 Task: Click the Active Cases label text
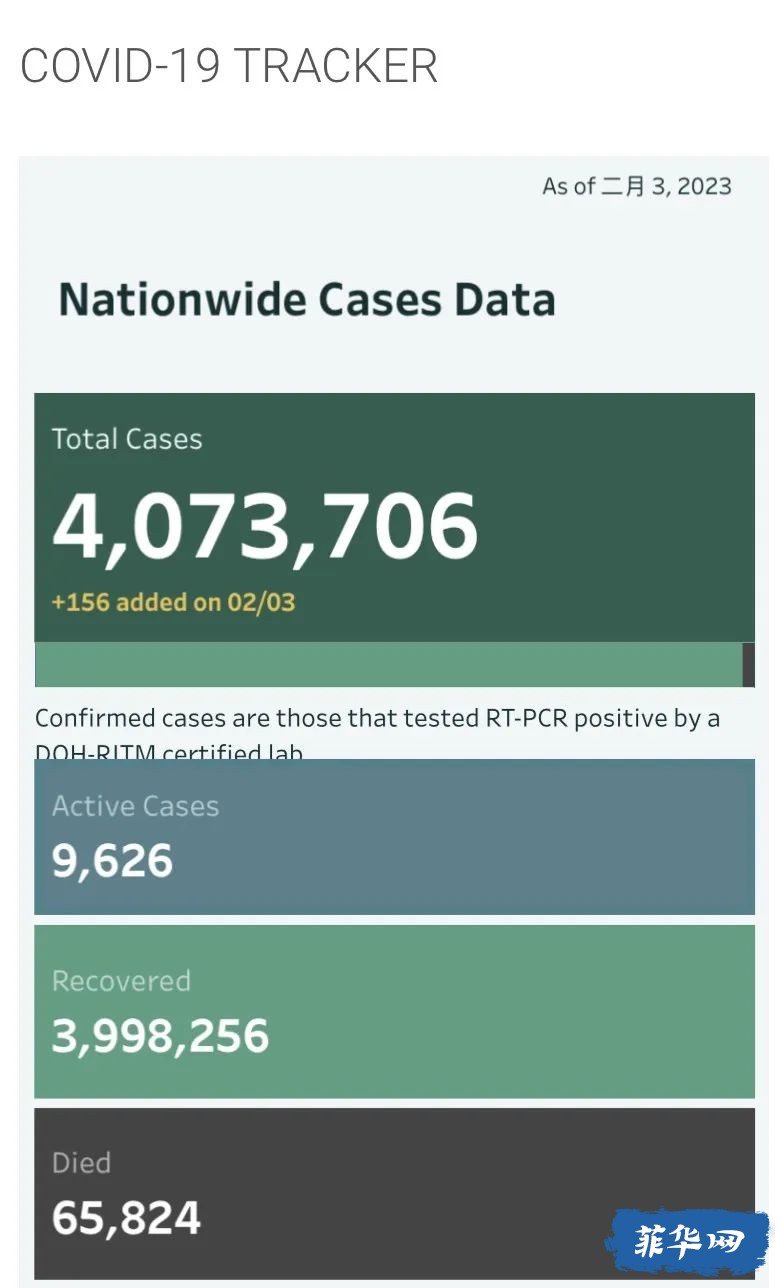point(135,806)
